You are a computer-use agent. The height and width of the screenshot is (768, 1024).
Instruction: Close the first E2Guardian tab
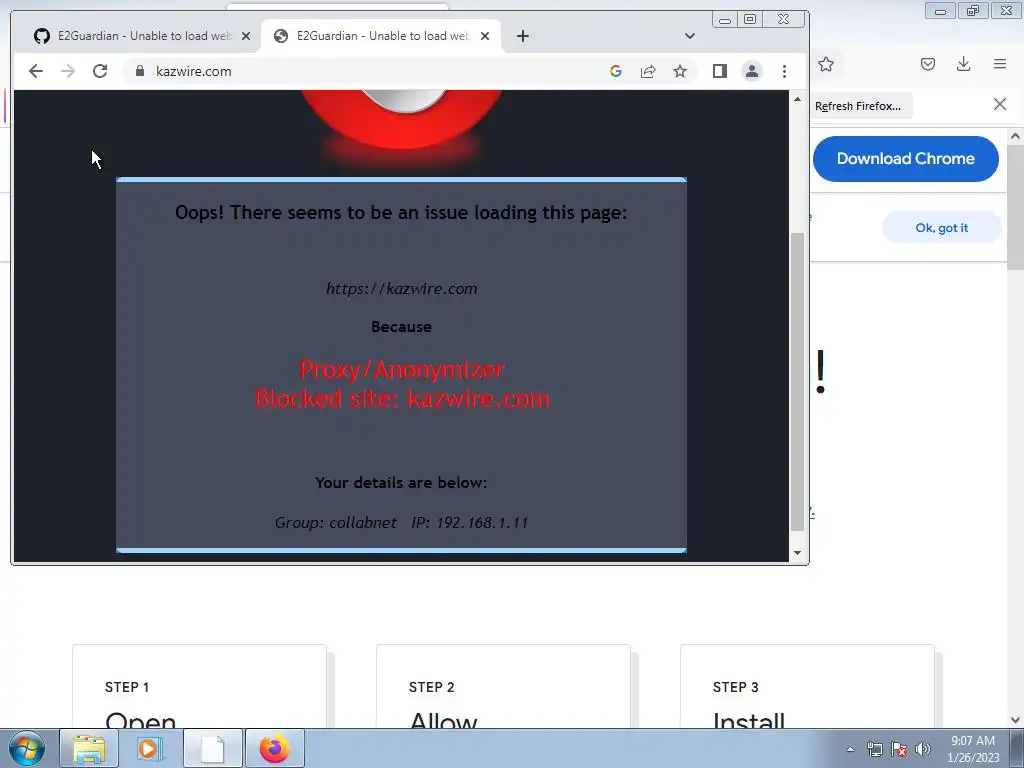click(x=246, y=36)
